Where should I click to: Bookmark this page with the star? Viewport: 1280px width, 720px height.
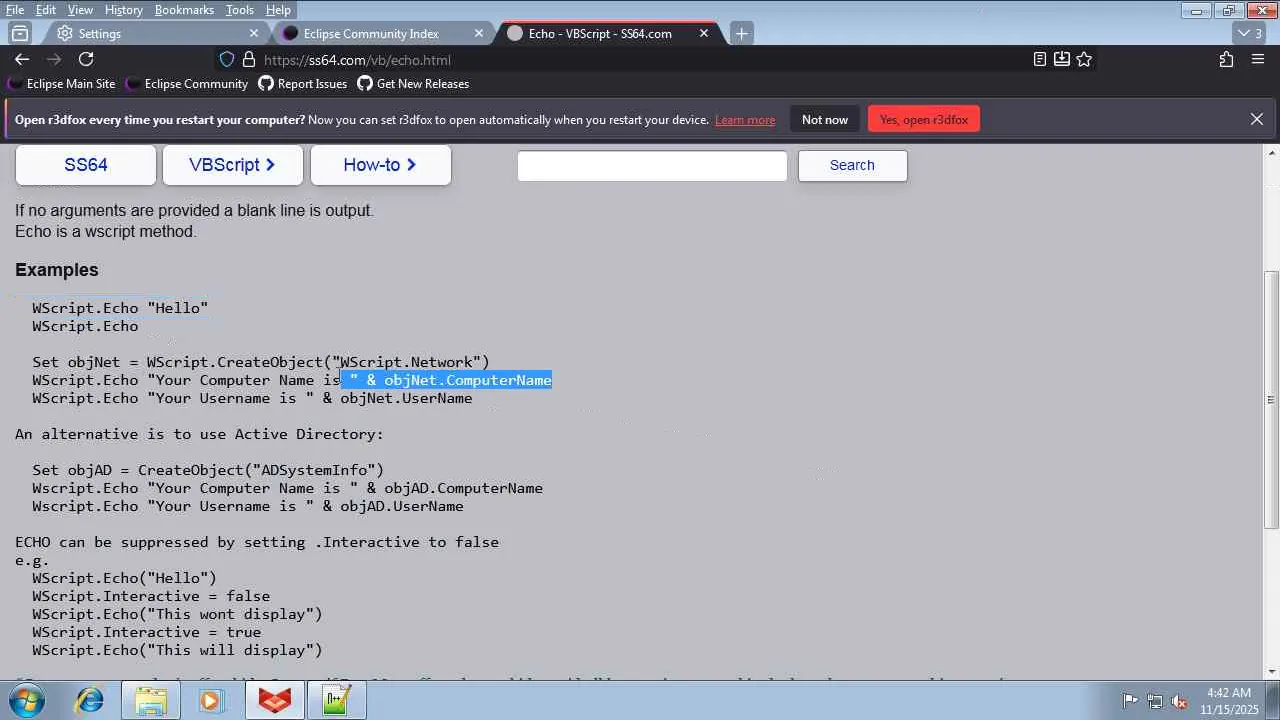click(1084, 59)
